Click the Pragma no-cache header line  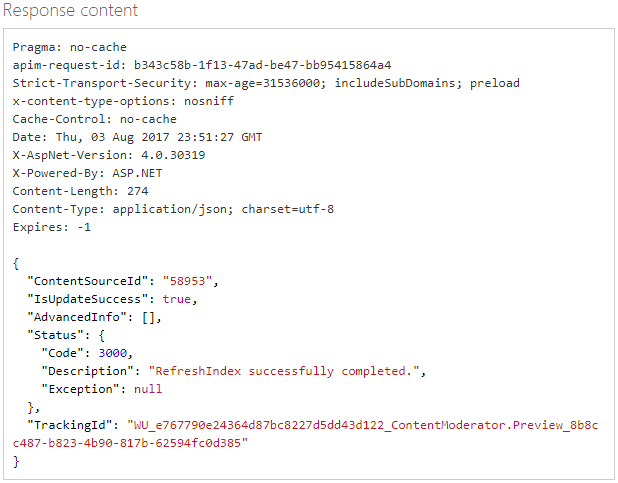(x=70, y=47)
